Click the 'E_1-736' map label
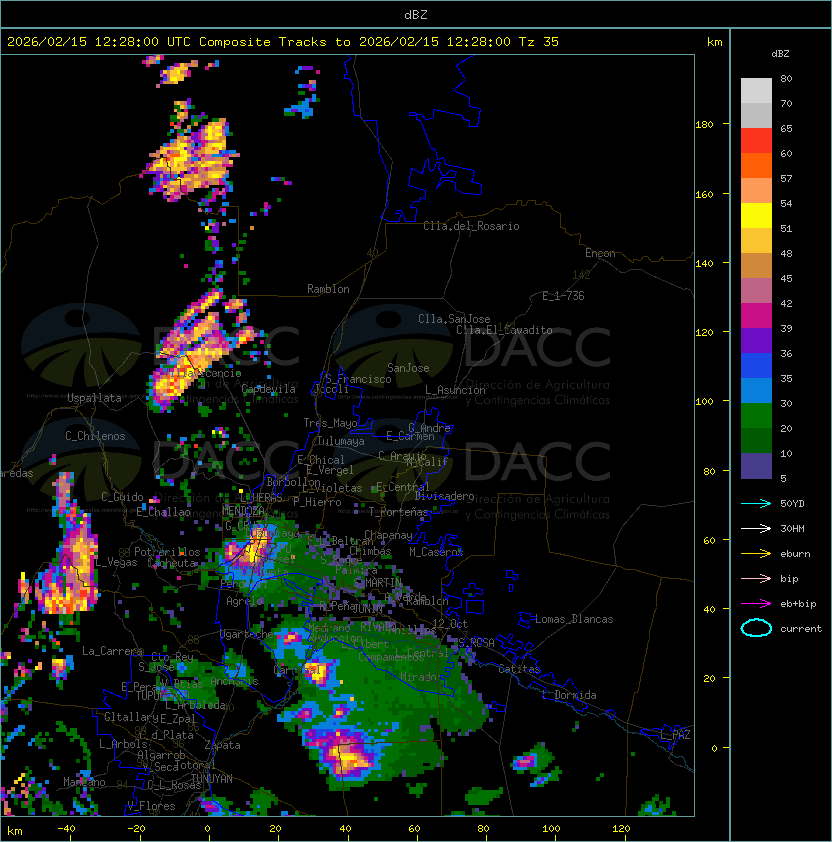 (563, 296)
